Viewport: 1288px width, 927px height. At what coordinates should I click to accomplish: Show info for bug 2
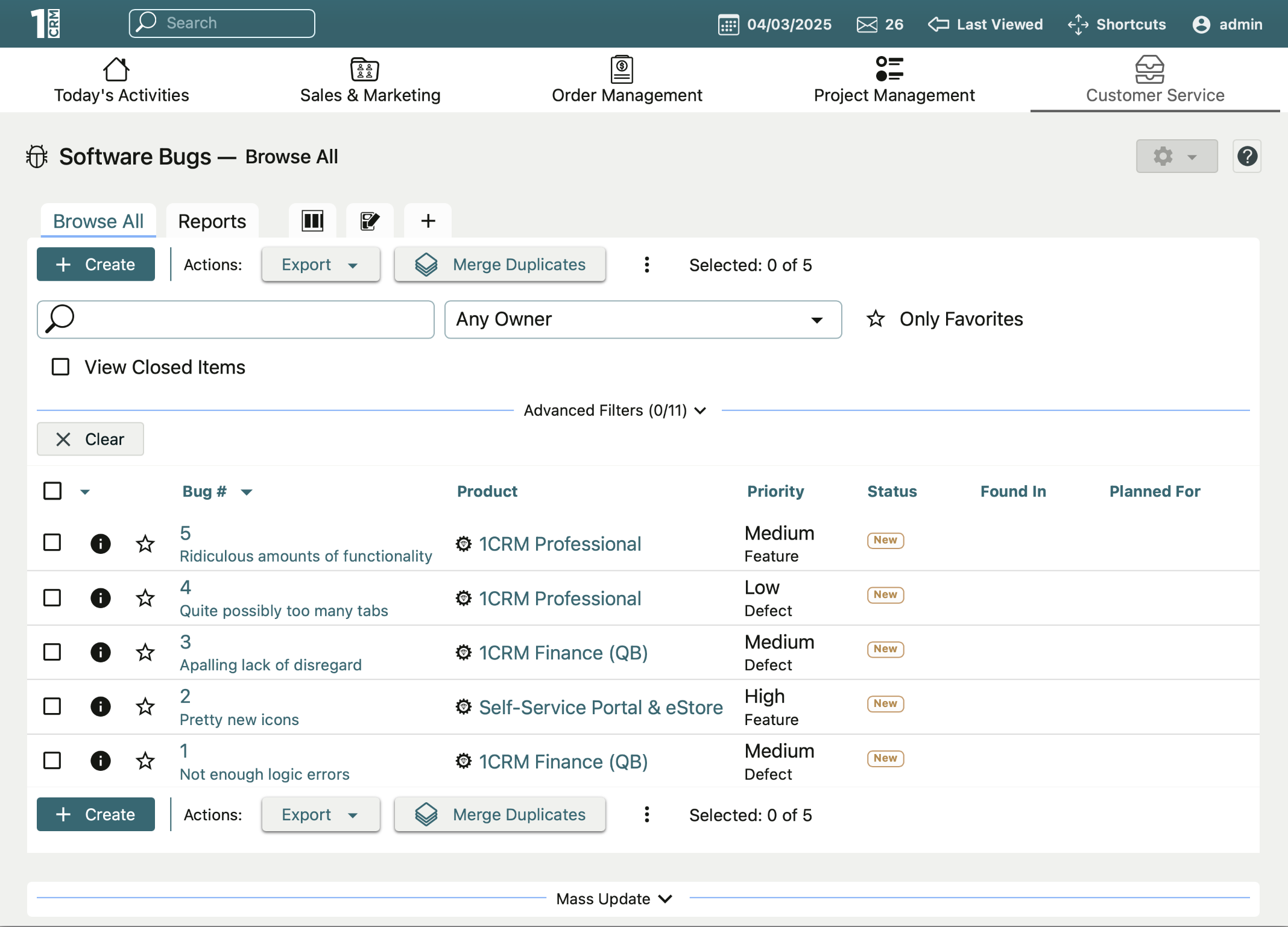coord(101,706)
